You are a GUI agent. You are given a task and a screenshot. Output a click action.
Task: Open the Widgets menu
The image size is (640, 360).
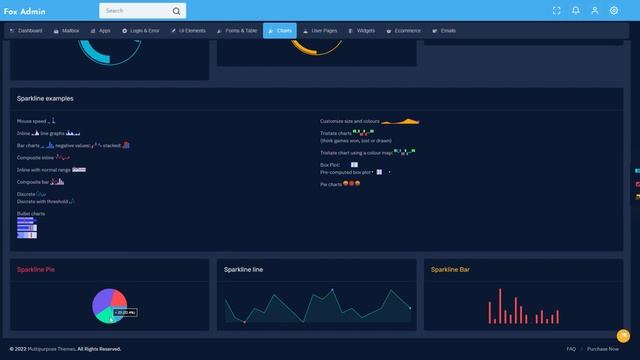(x=361, y=31)
